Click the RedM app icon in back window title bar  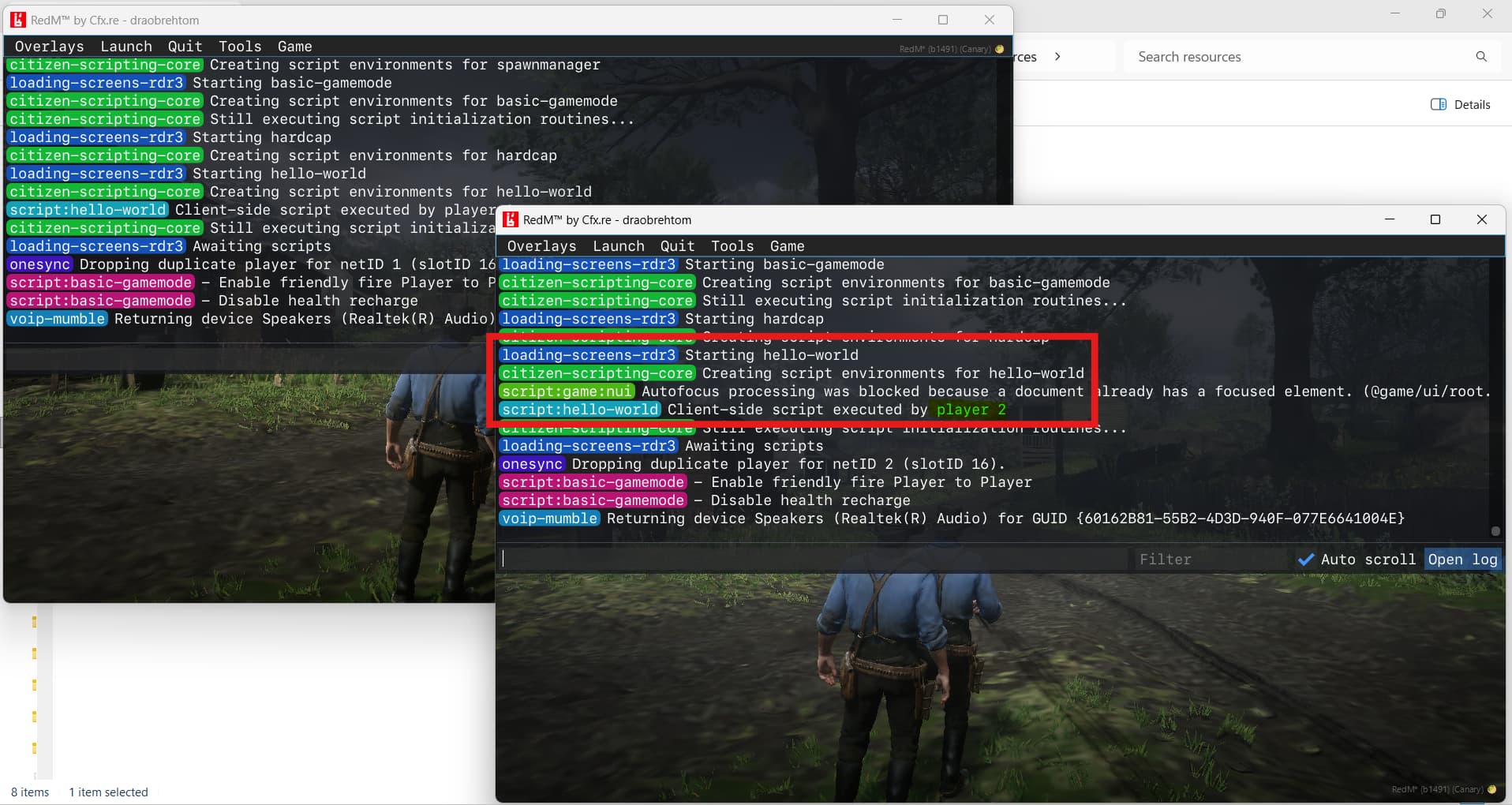(18, 20)
